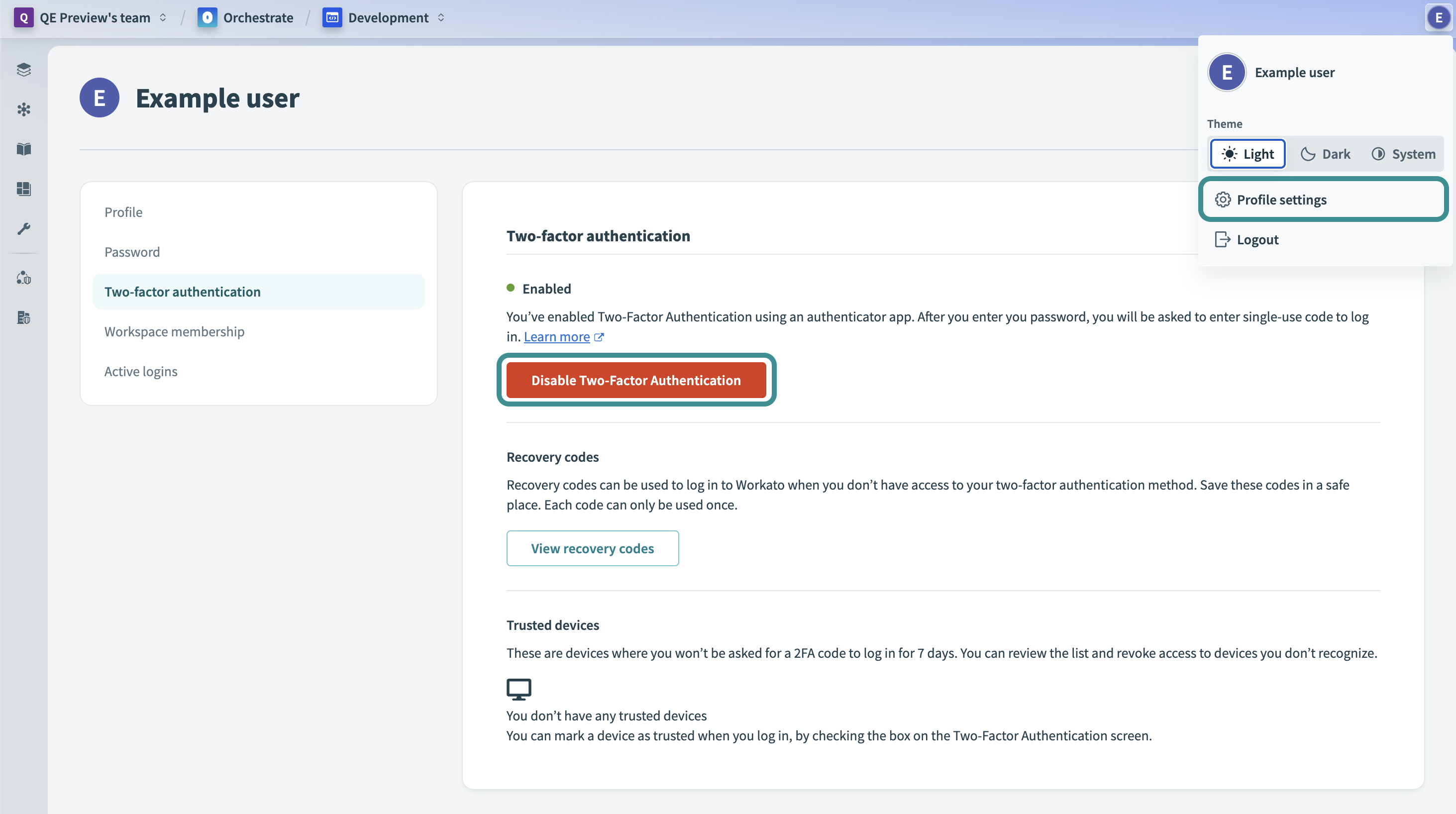Select the Connections hub icon in the sidebar
1456x814 pixels.
[24, 109]
